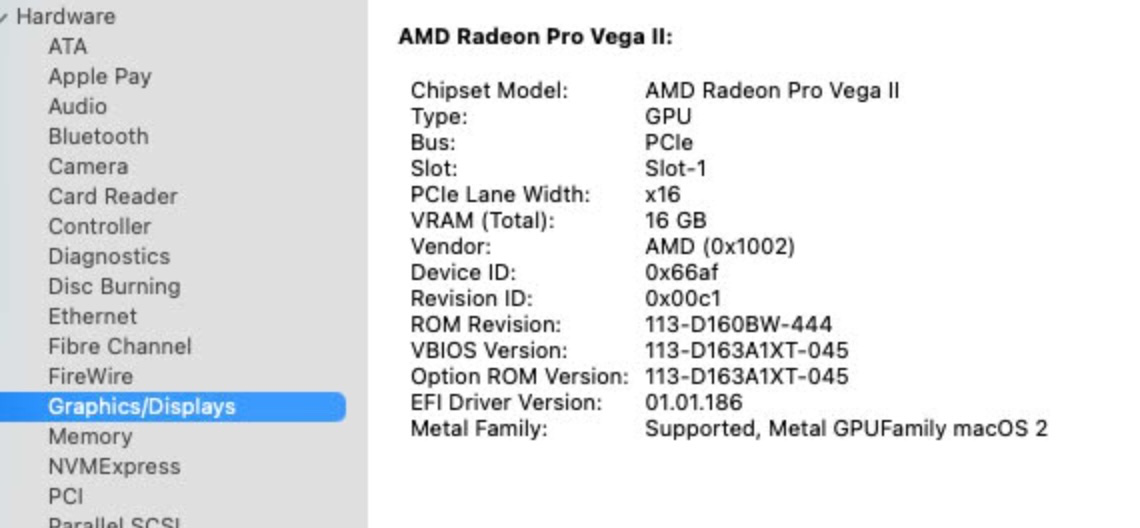The image size is (1140, 528).
Task: Show the Diagnostics information
Action: [109, 257]
